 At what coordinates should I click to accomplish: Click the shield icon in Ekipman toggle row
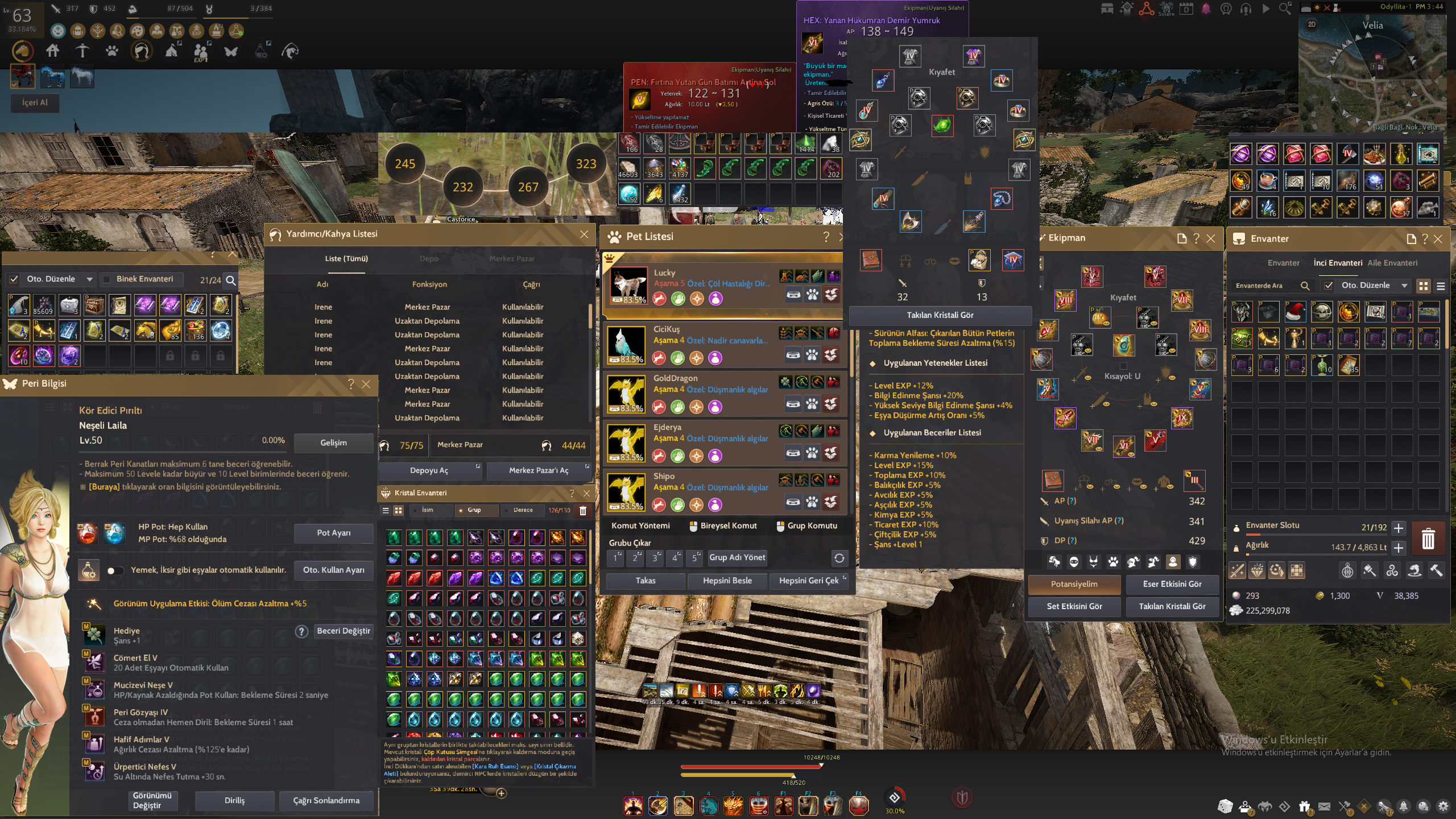1193,562
